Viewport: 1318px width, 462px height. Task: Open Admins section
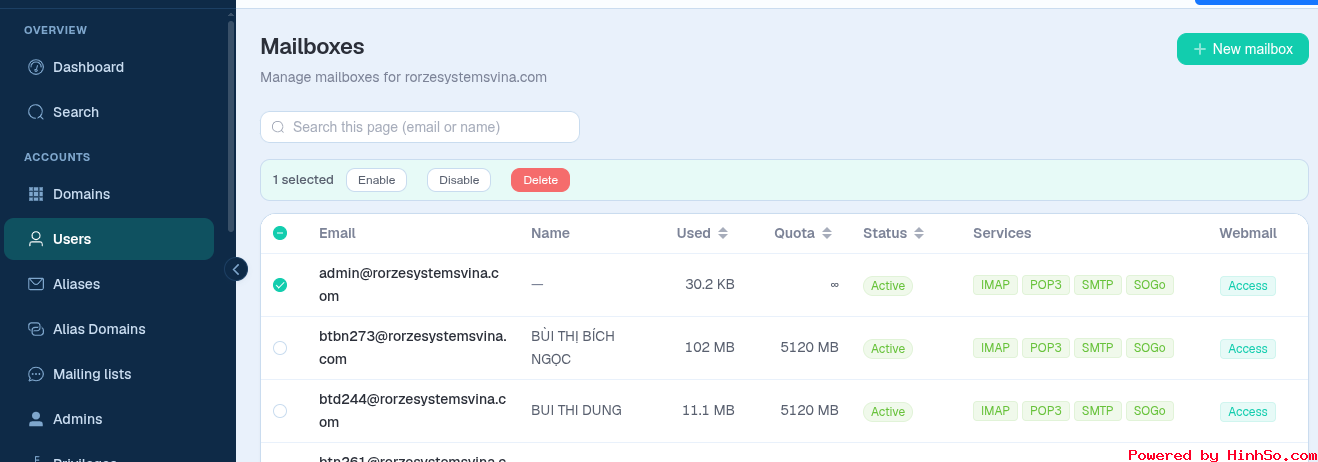(x=109, y=419)
